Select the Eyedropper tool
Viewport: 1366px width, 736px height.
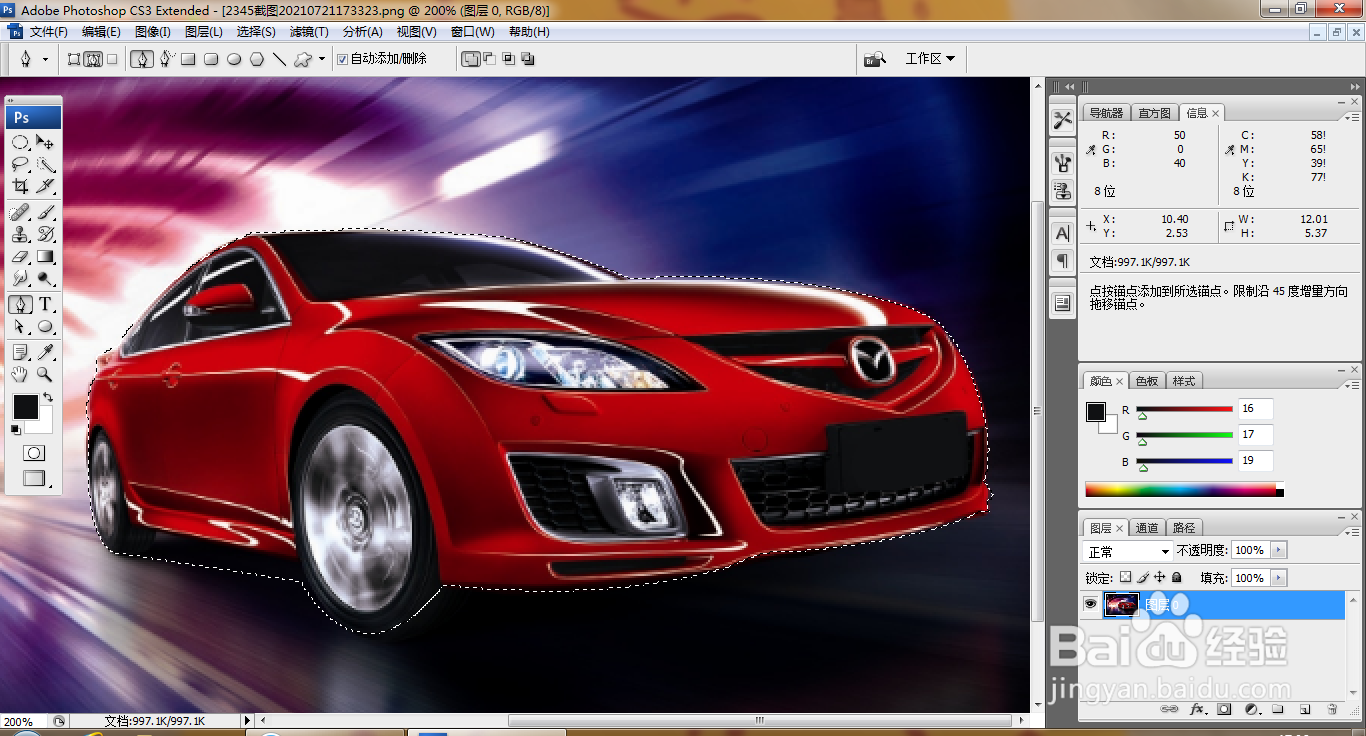pos(45,352)
